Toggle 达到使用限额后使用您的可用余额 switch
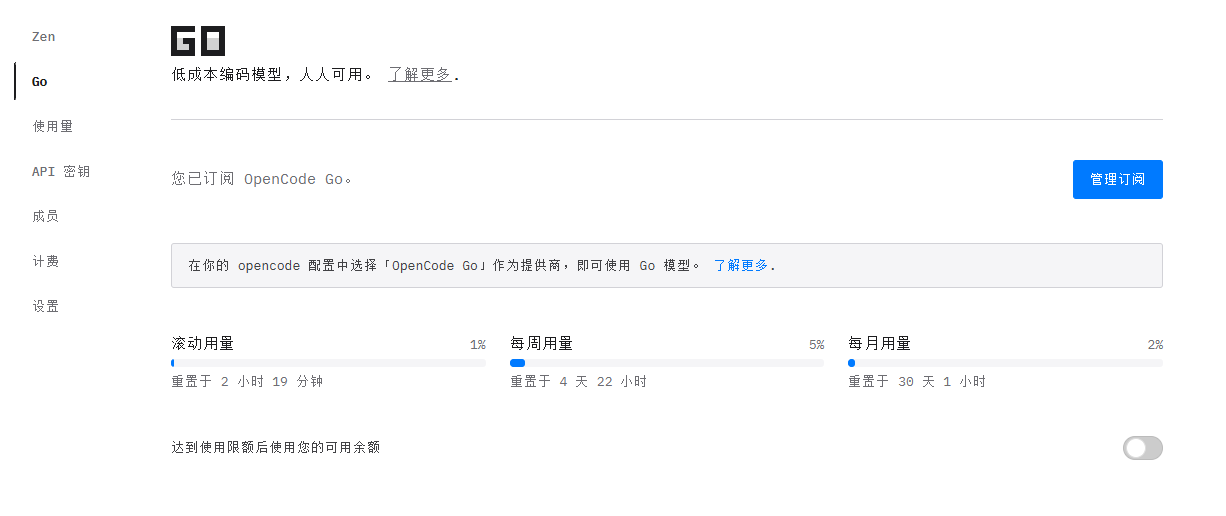 click(1143, 448)
